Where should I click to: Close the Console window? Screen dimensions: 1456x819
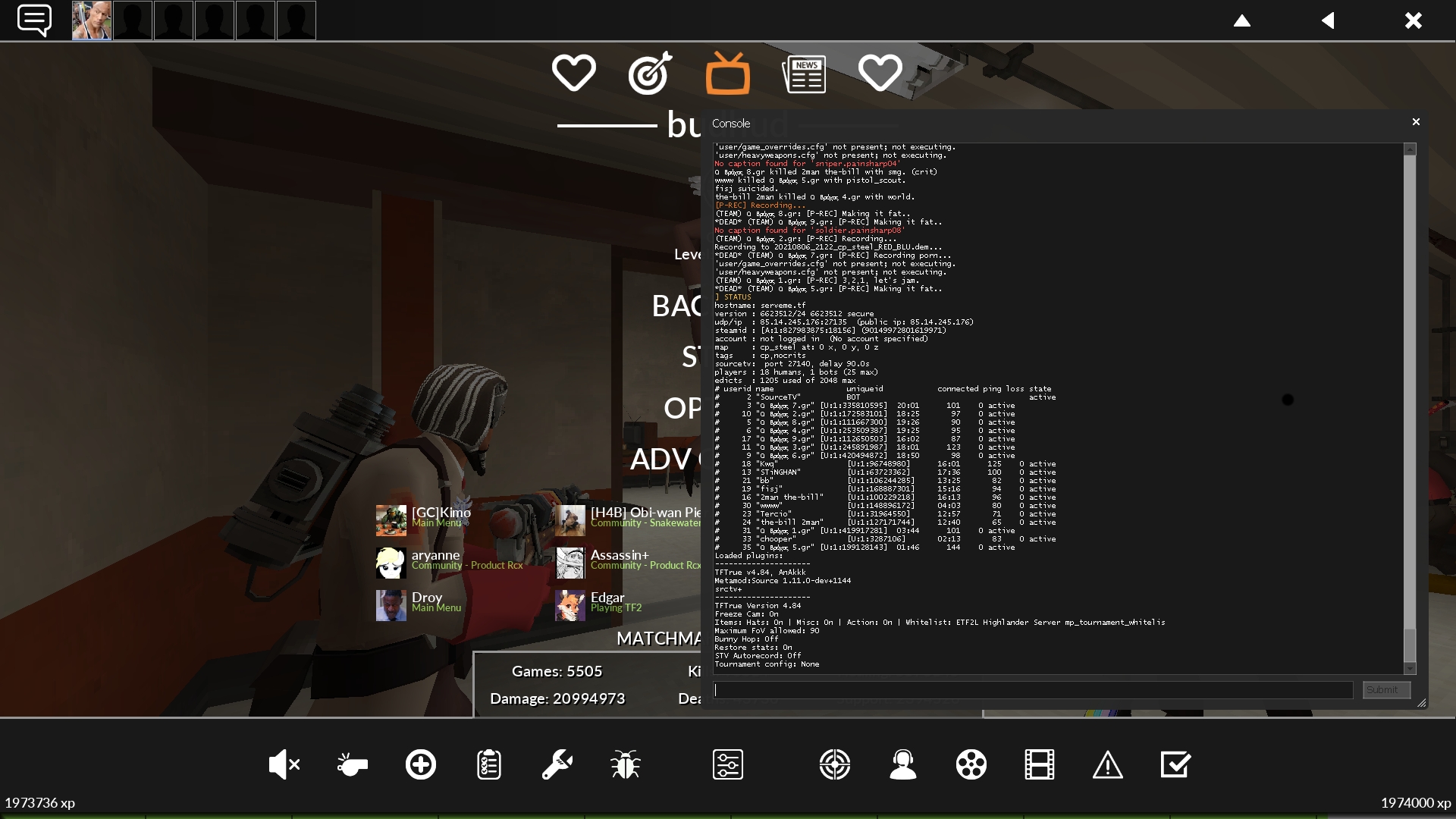(x=1416, y=122)
